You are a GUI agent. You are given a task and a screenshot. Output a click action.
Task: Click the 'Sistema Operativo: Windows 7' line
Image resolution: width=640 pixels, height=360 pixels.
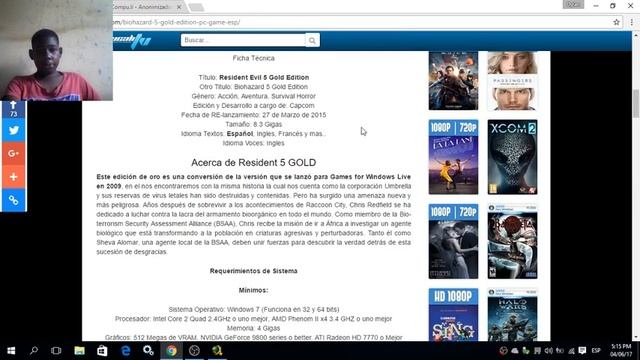pos(253,309)
